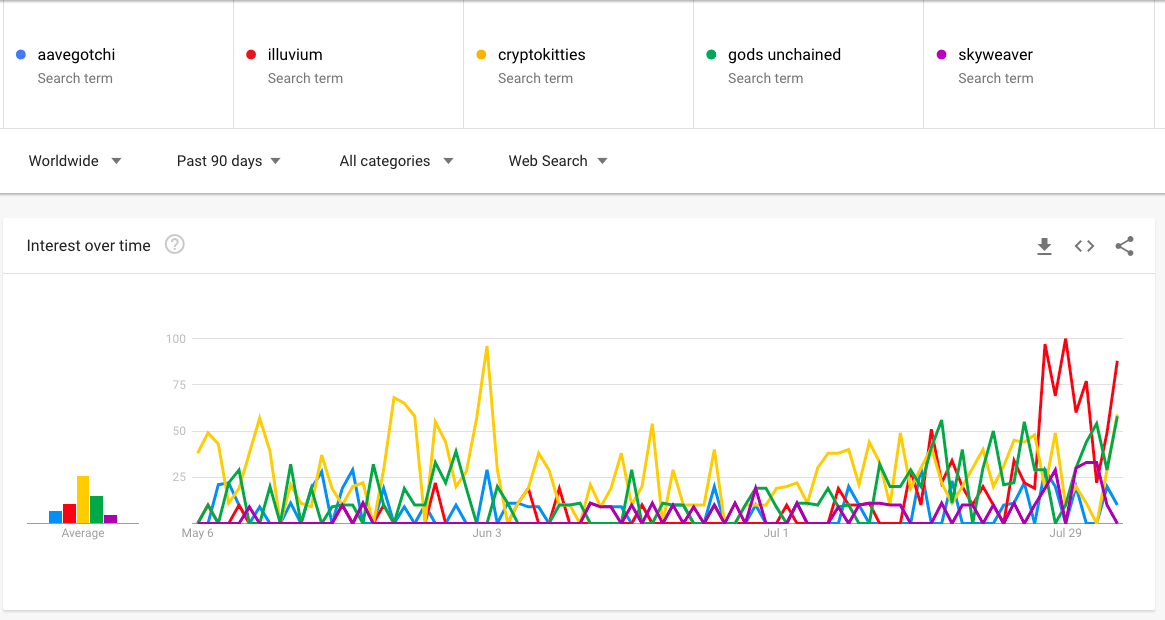1165x620 pixels.
Task: Click the purple skyweaver color dot
Action: click(x=941, y=54)
